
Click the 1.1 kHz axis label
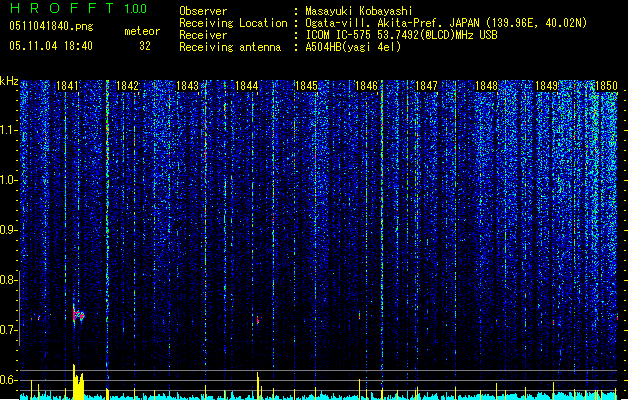point(9,130)
